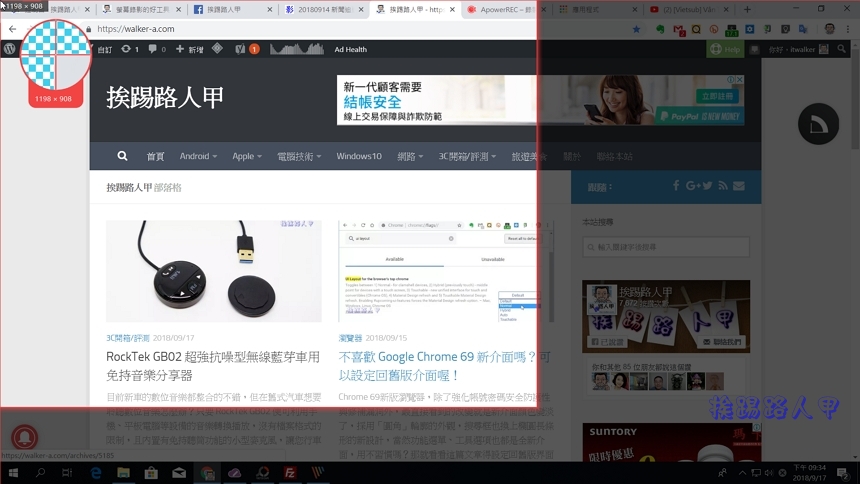
Task: Click the site search magnifier in navigation
Action: (x=122, y=156)
